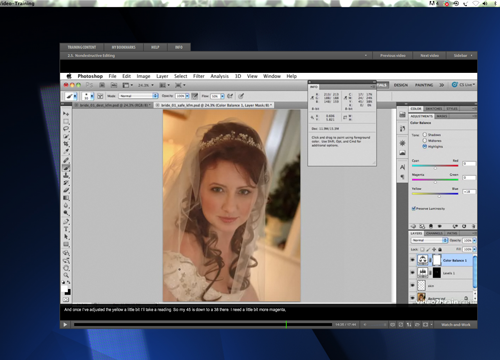
Task: Toggle lock transparent pixels in Layers
Action: 422,249
